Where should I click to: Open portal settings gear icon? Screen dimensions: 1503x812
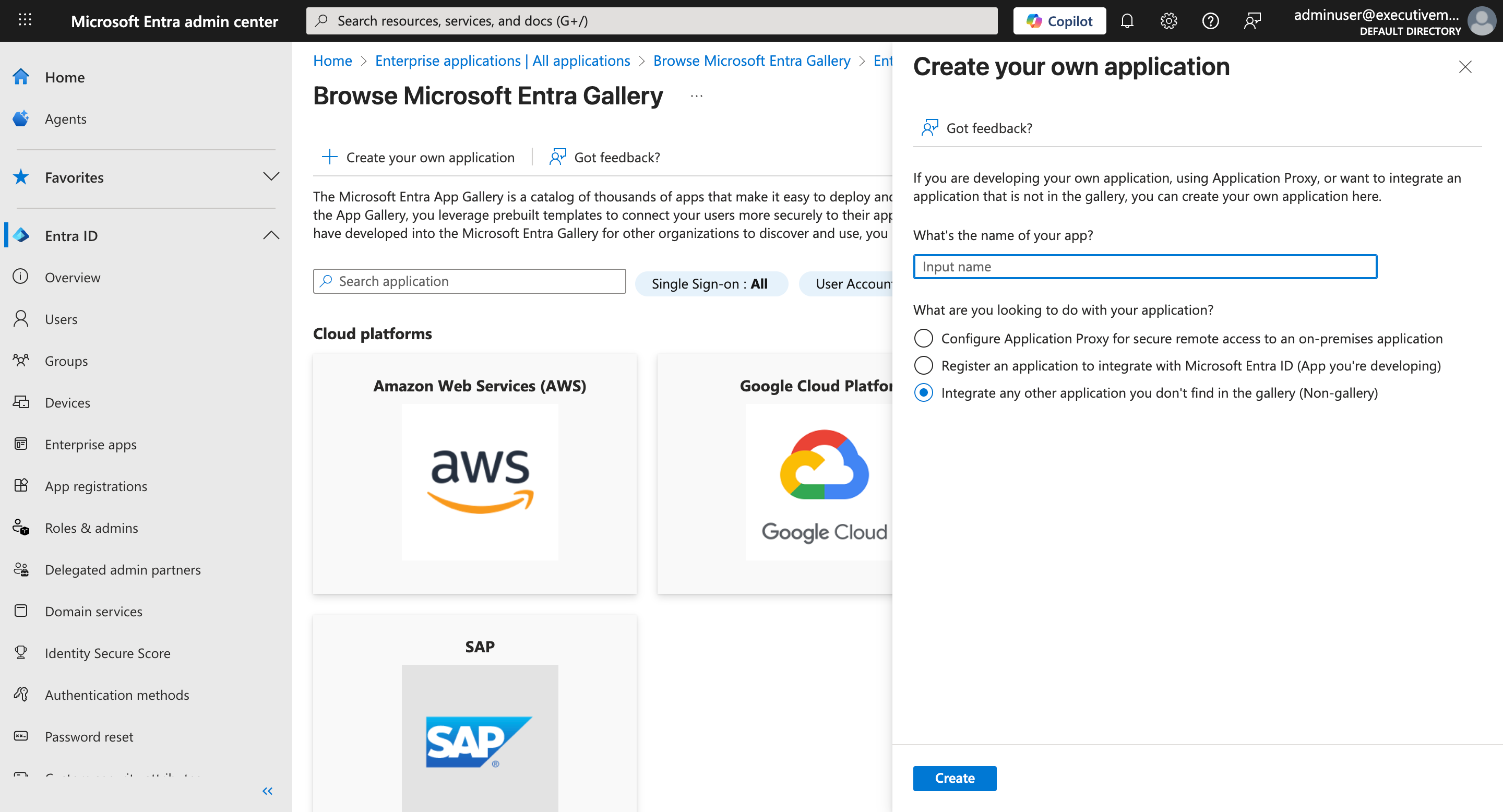[x=1168, y=21]
